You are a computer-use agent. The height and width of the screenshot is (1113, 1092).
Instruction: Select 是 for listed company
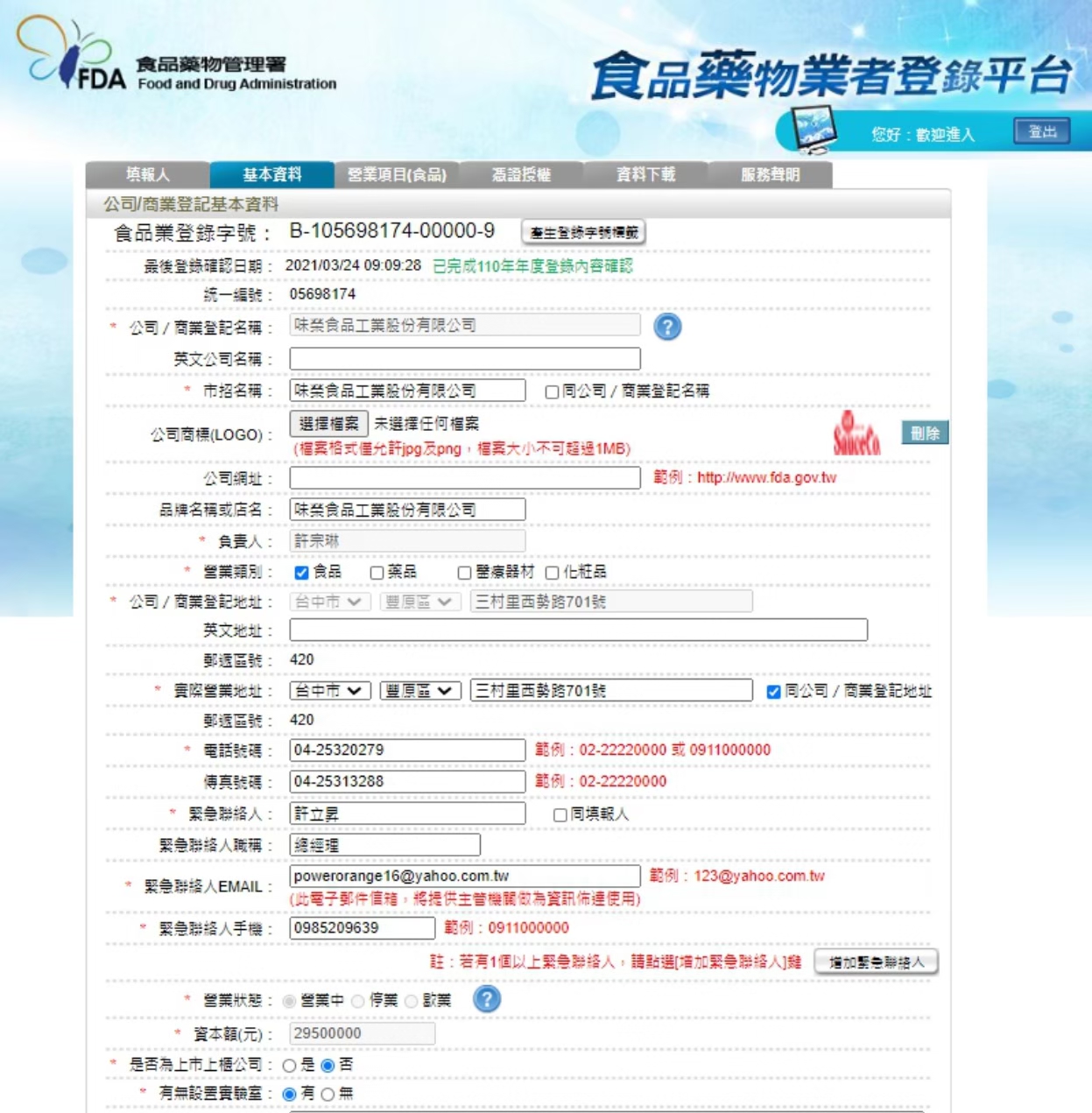[290, 1066]
